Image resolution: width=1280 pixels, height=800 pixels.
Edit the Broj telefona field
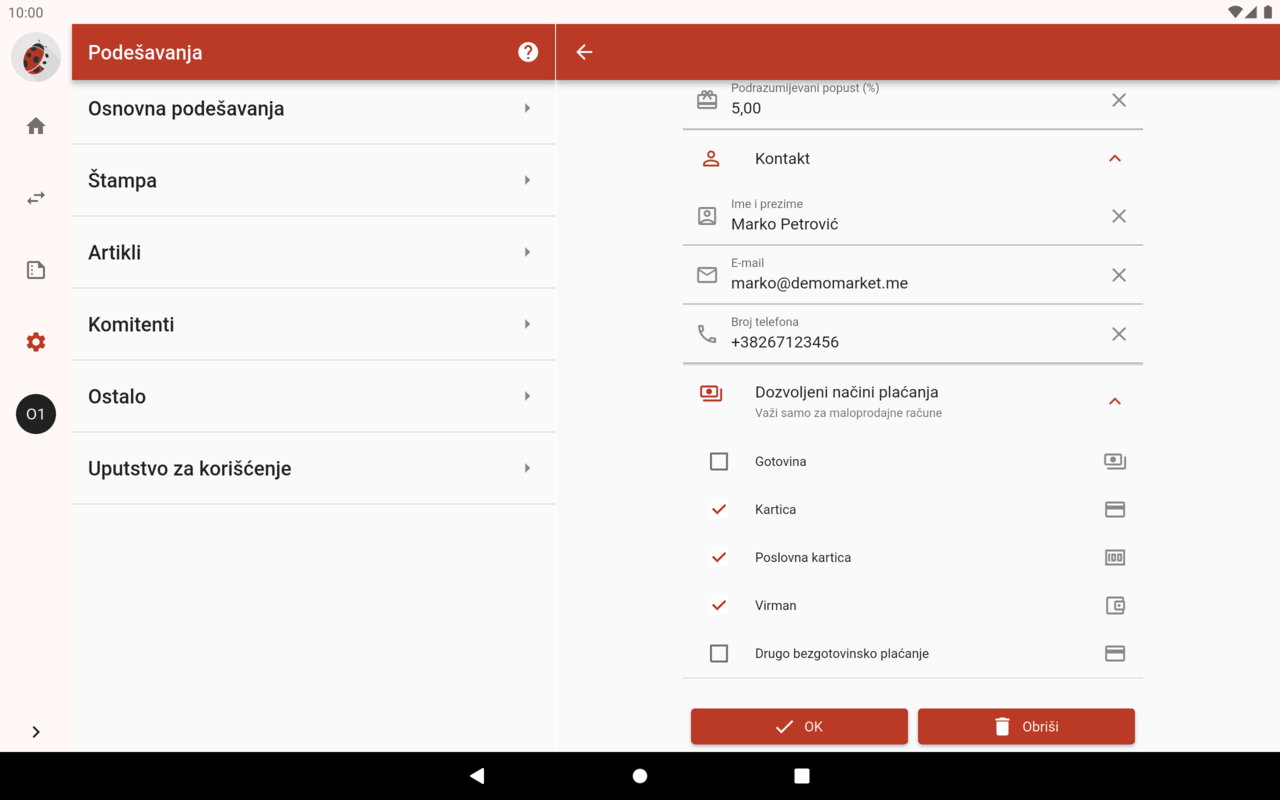tap(912, 334)
